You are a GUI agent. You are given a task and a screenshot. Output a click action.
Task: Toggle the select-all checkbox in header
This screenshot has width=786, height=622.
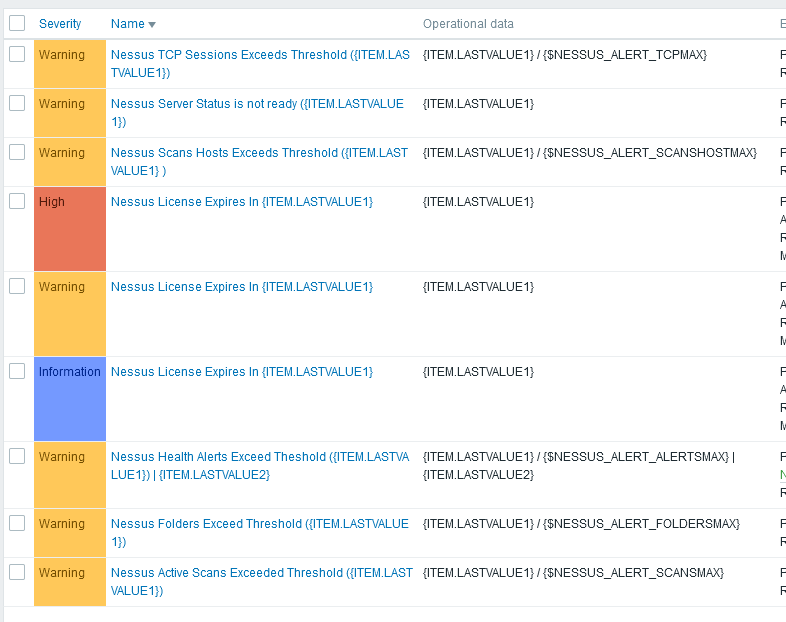(x=17, y=23)
